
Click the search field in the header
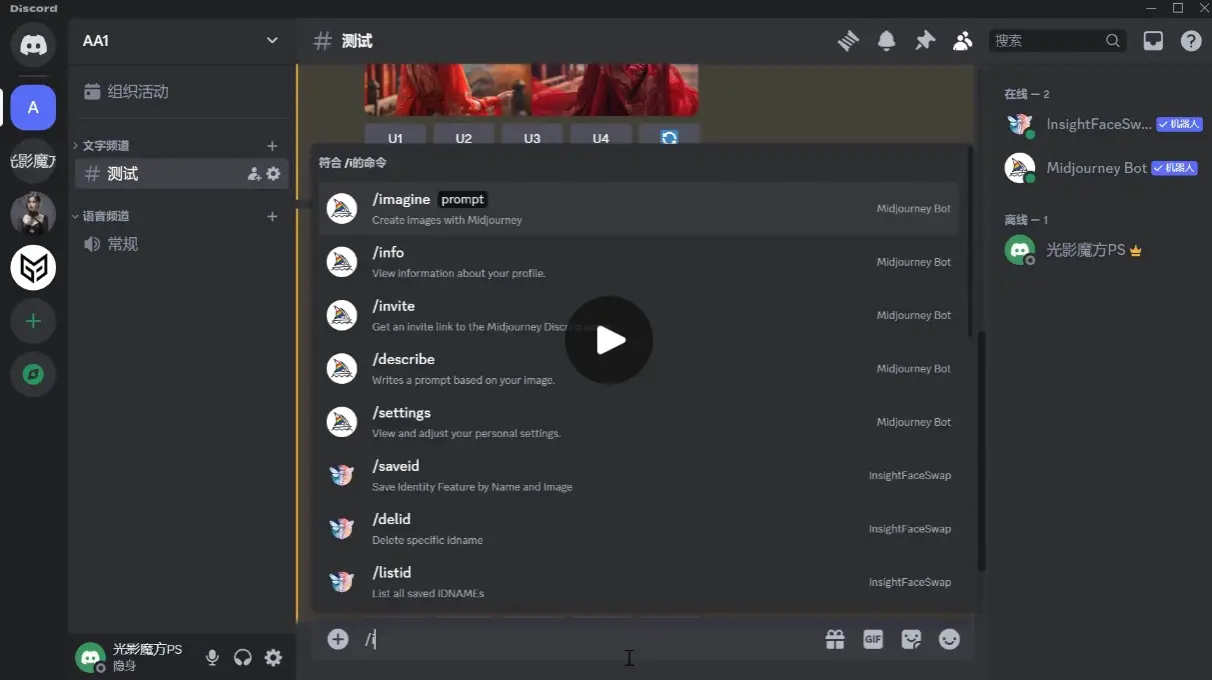(x=1057, y=41)
